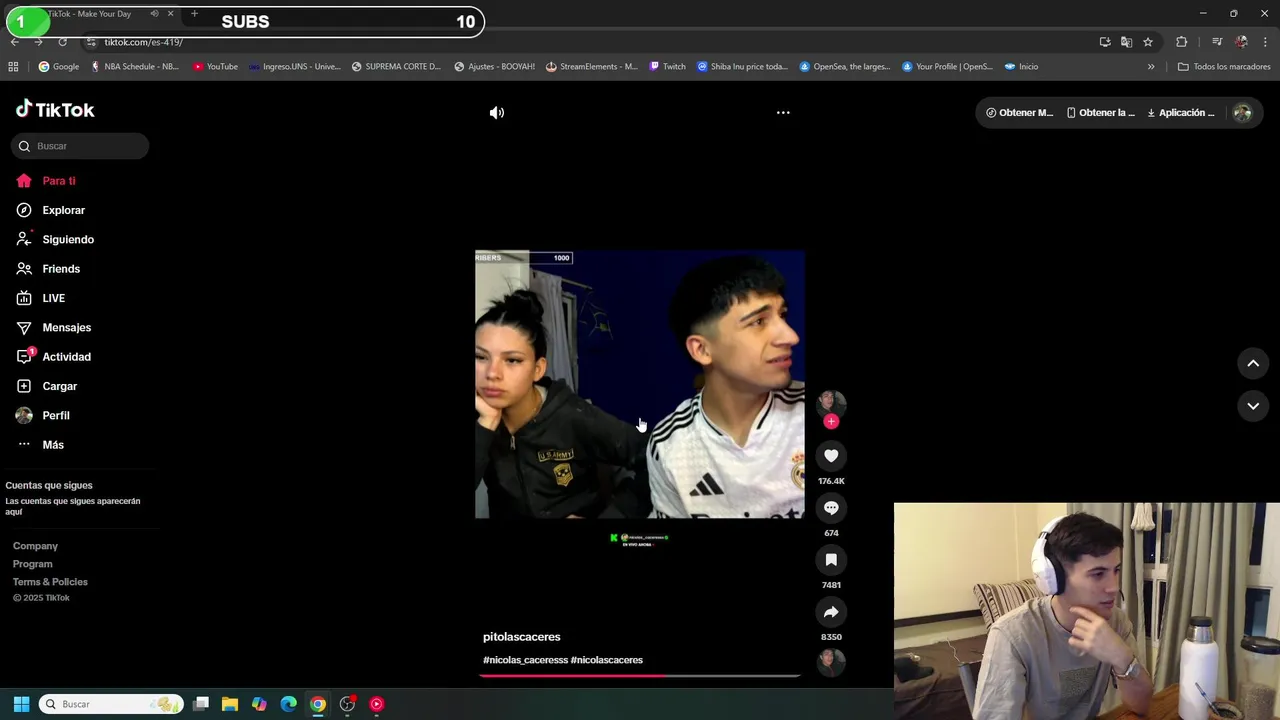The width and height of the screenshot is (1280, 720).
Task: Open the pitolascaceres username link
Action: (522, 637)
